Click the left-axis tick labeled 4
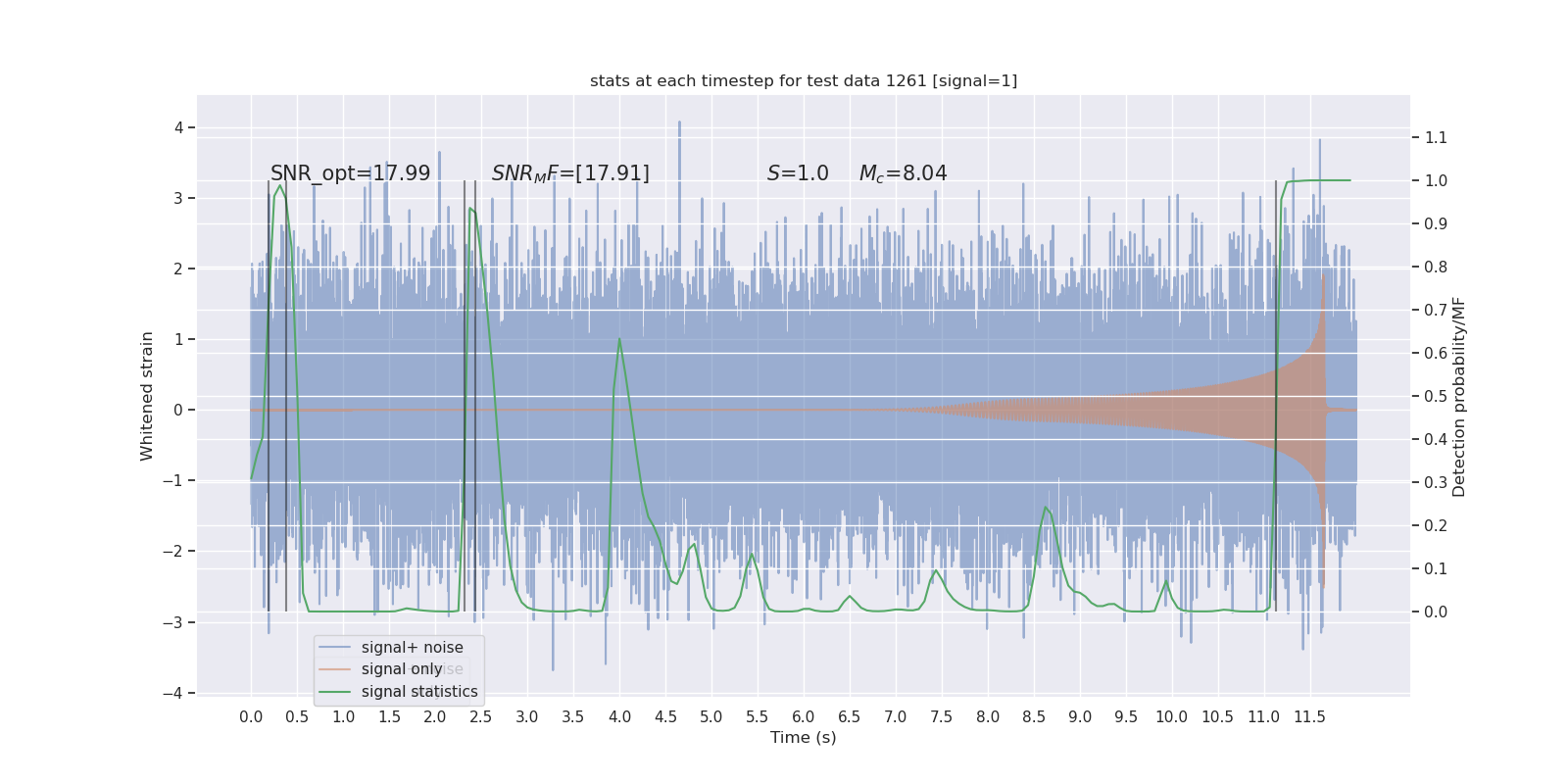This screenshot has width=1568, height=784. click(178, 127)
